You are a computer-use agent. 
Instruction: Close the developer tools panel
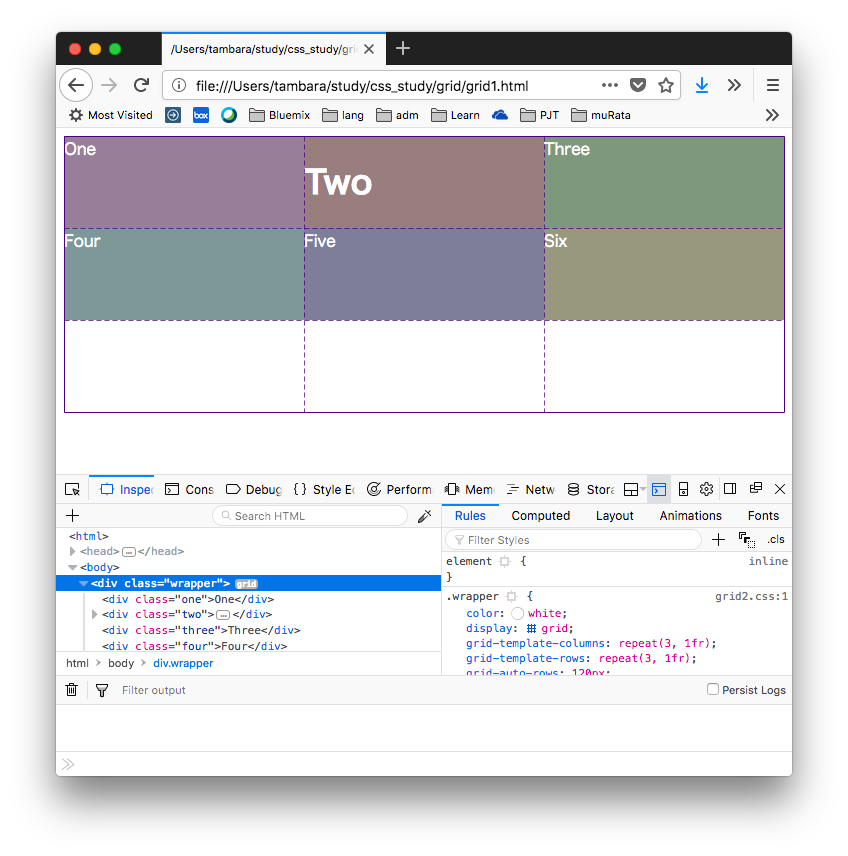click(x=780, y=489)
